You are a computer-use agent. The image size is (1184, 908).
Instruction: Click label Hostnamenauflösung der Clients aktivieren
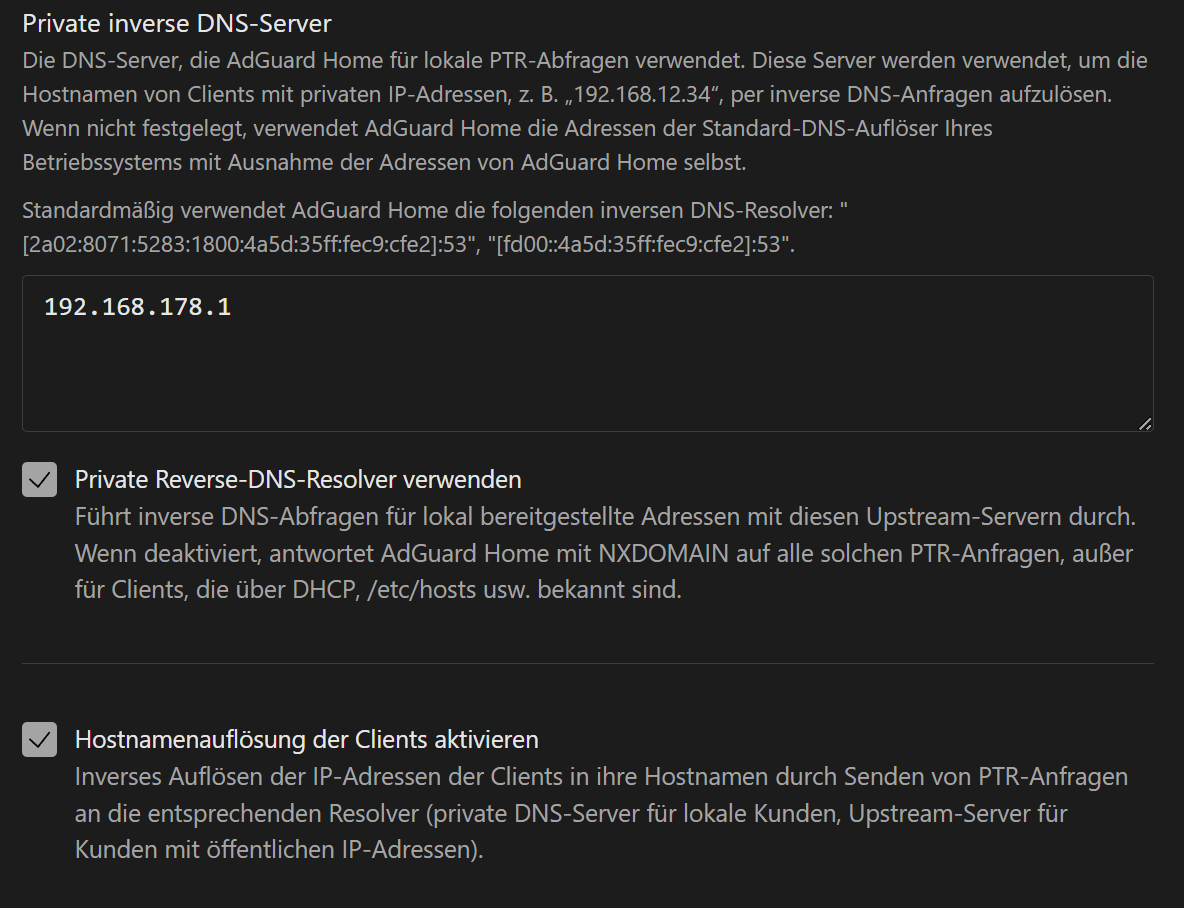[307, 740]
